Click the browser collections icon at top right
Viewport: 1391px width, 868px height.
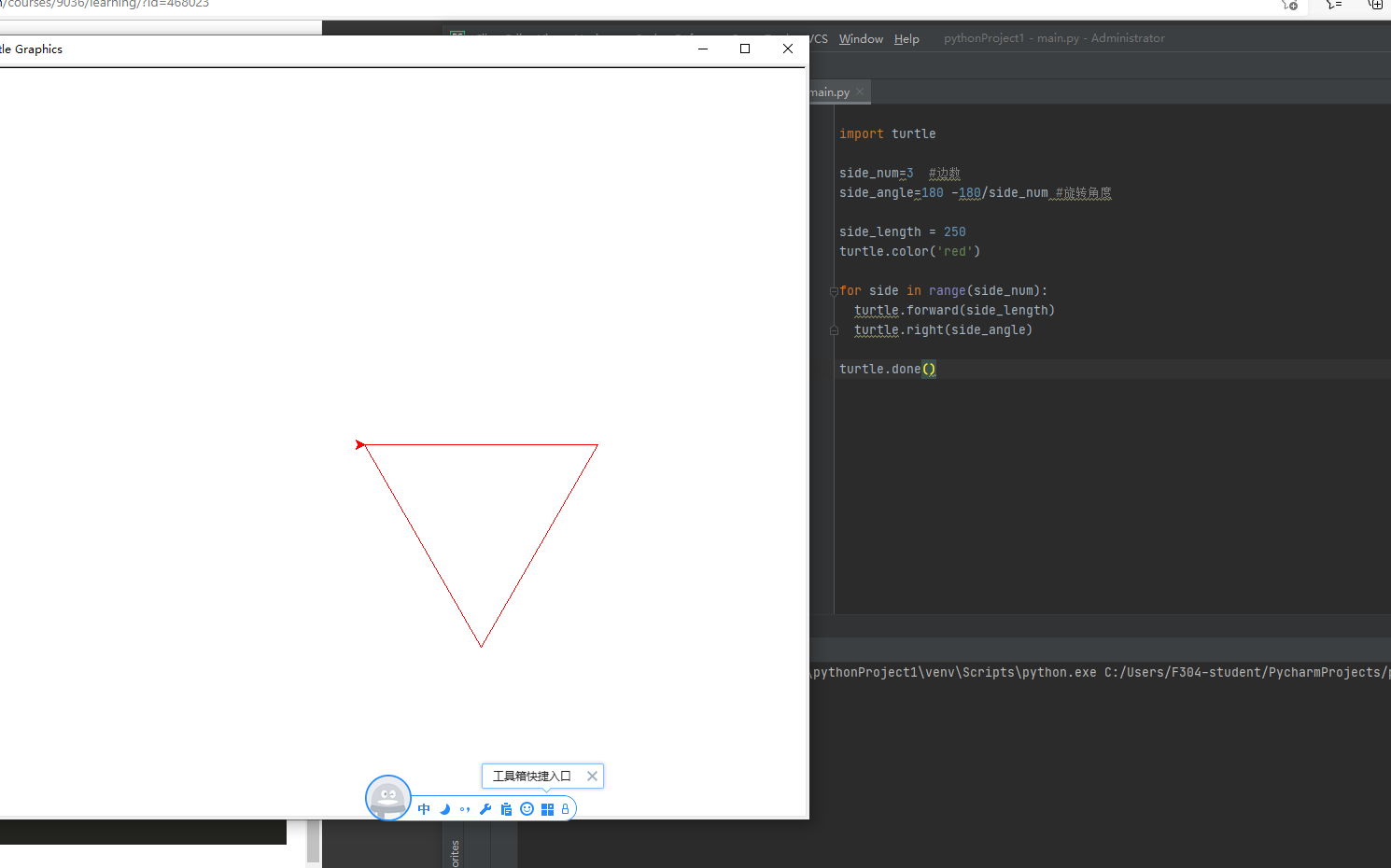coord(1375,5)
